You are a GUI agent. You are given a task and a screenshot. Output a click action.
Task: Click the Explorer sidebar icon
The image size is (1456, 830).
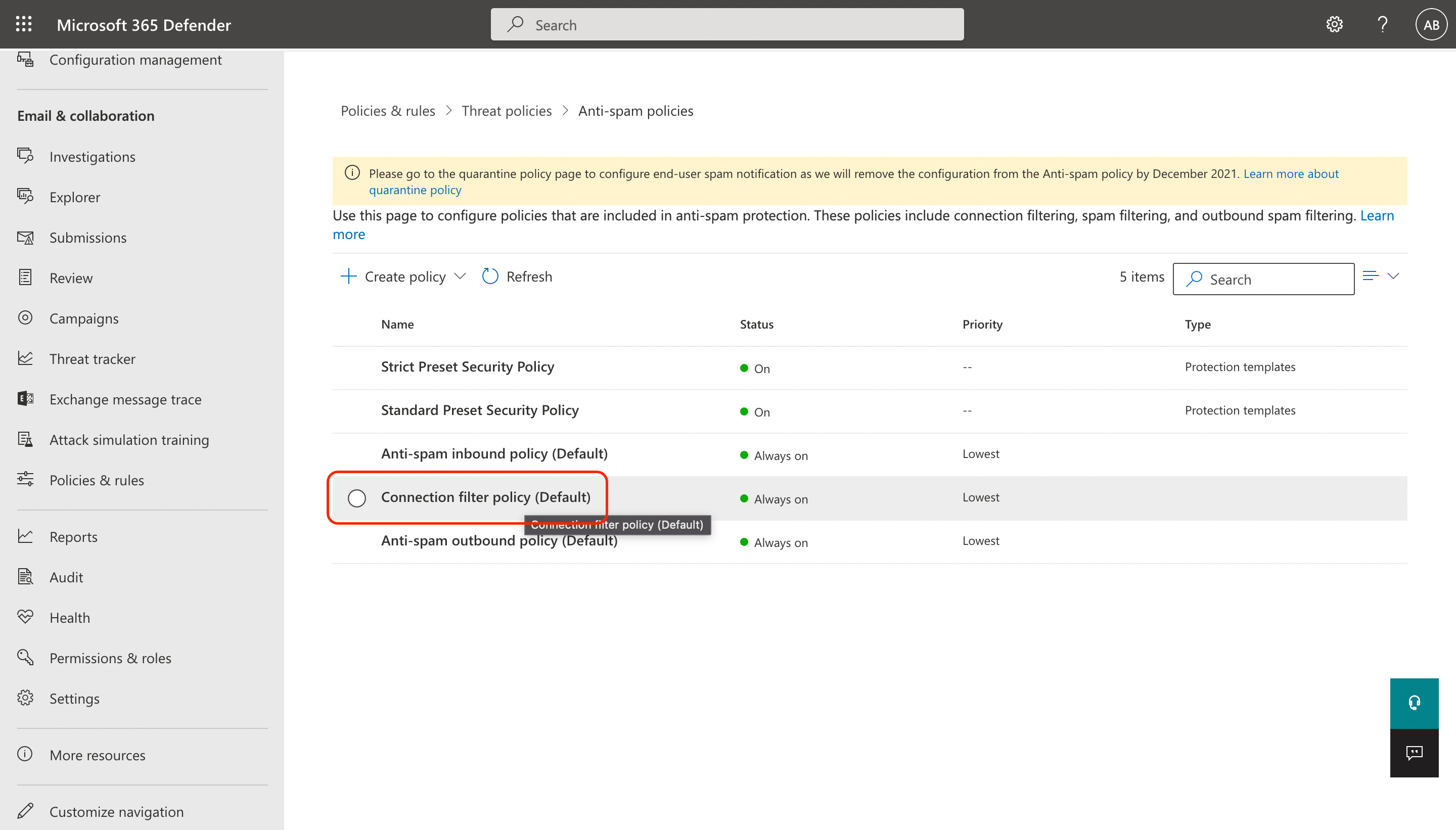[25, 197]
